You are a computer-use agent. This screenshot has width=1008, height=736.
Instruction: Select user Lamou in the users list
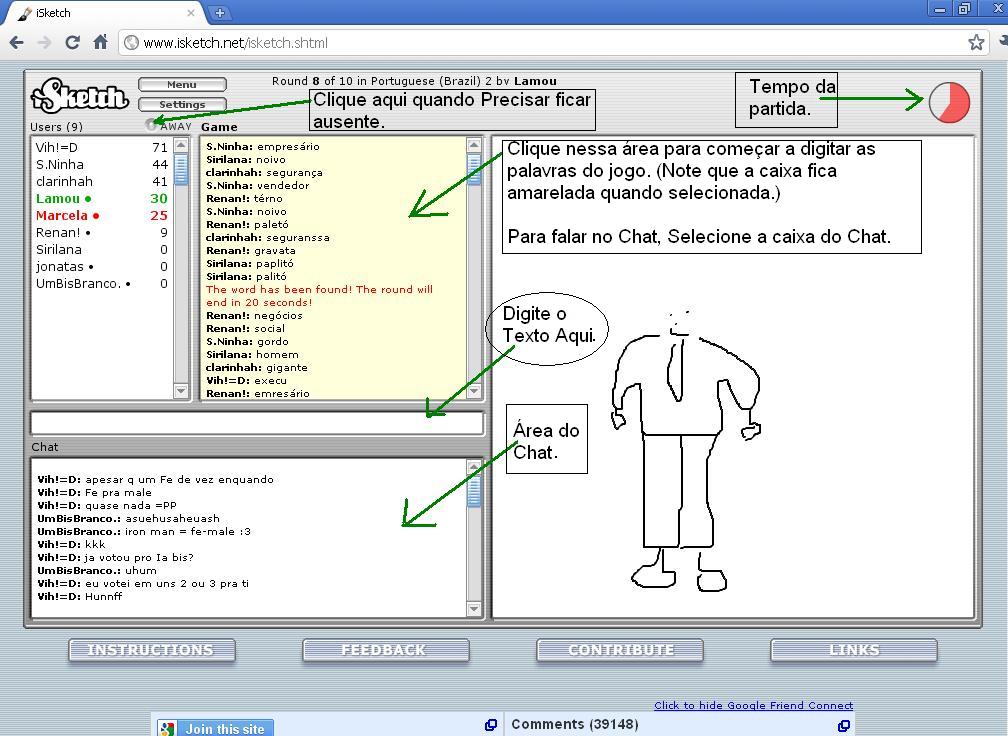coord(102,199)
